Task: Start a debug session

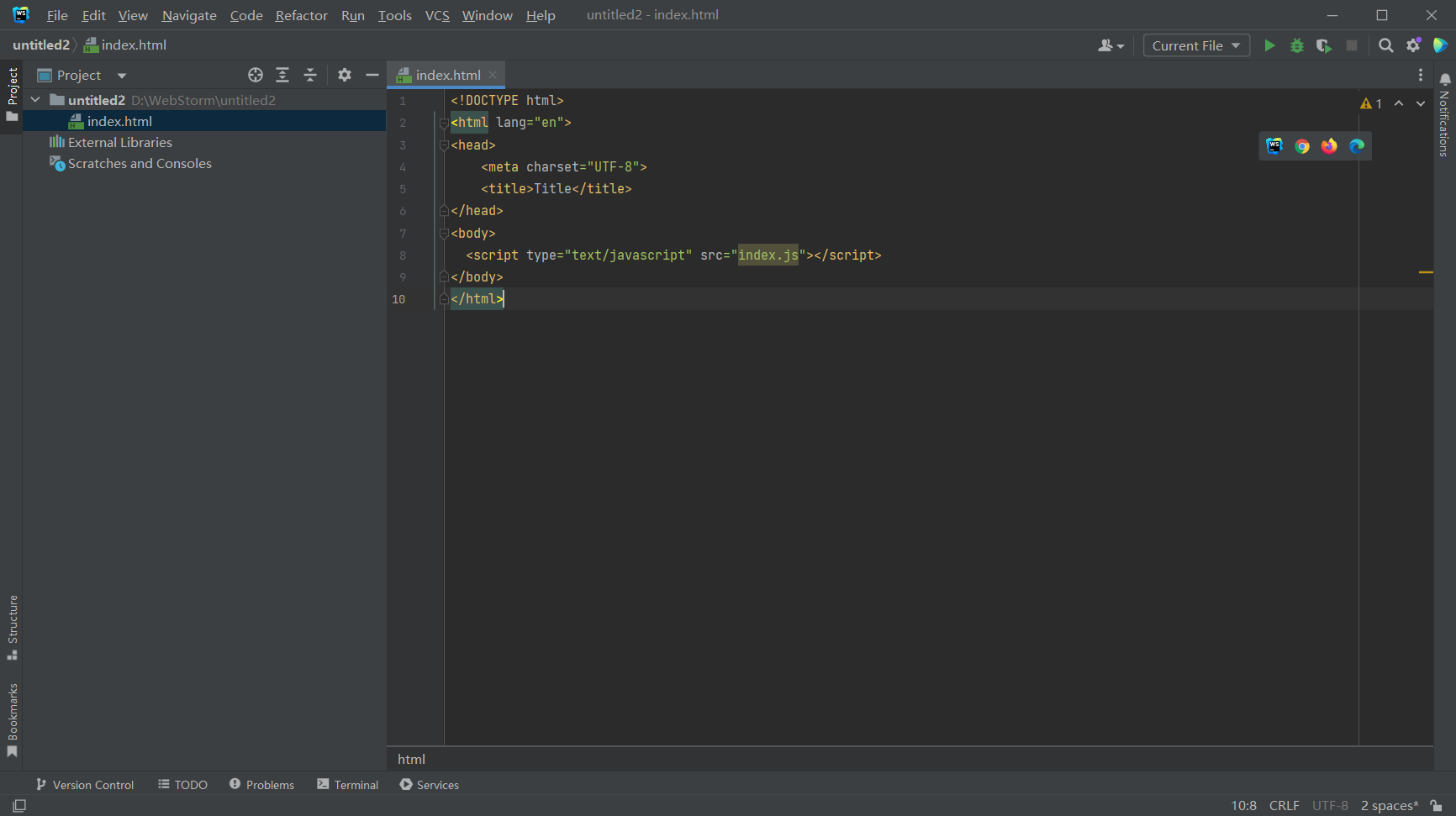Action: [x=1296, y=45]
